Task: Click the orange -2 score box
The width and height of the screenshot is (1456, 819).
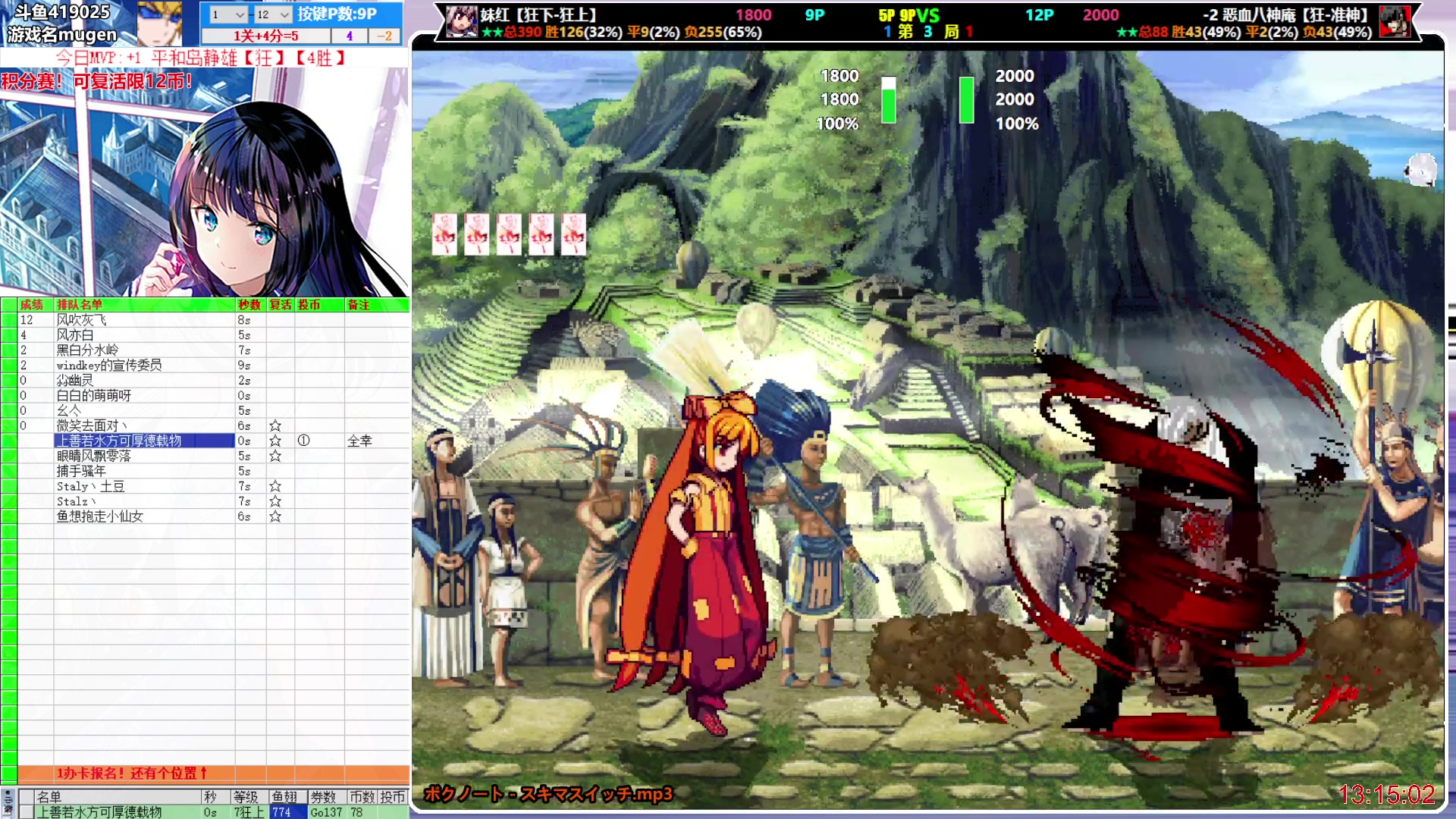Action: [384, 36]
